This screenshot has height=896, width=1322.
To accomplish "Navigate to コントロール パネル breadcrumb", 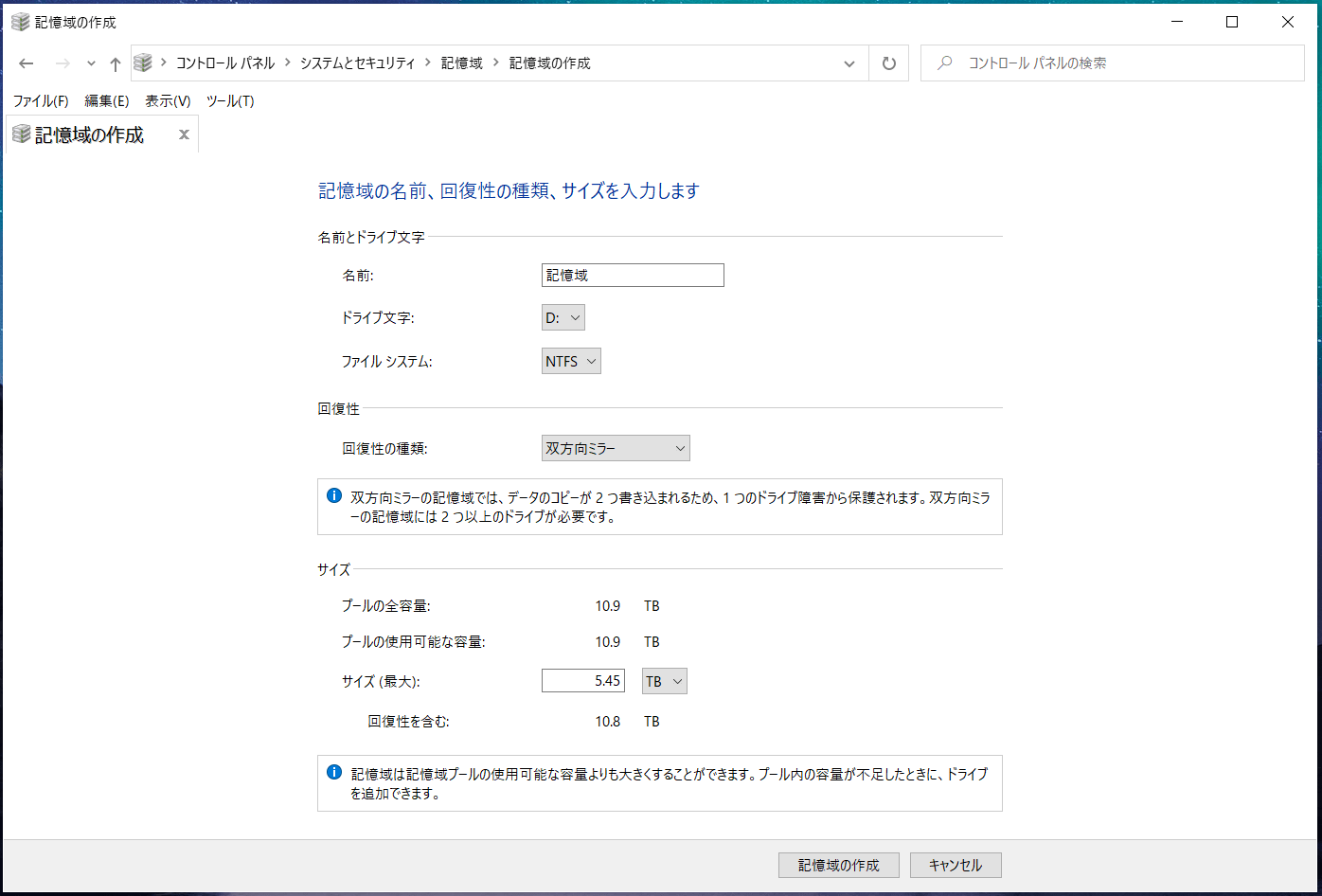I will pyautogui.click(x=225, y=63).
